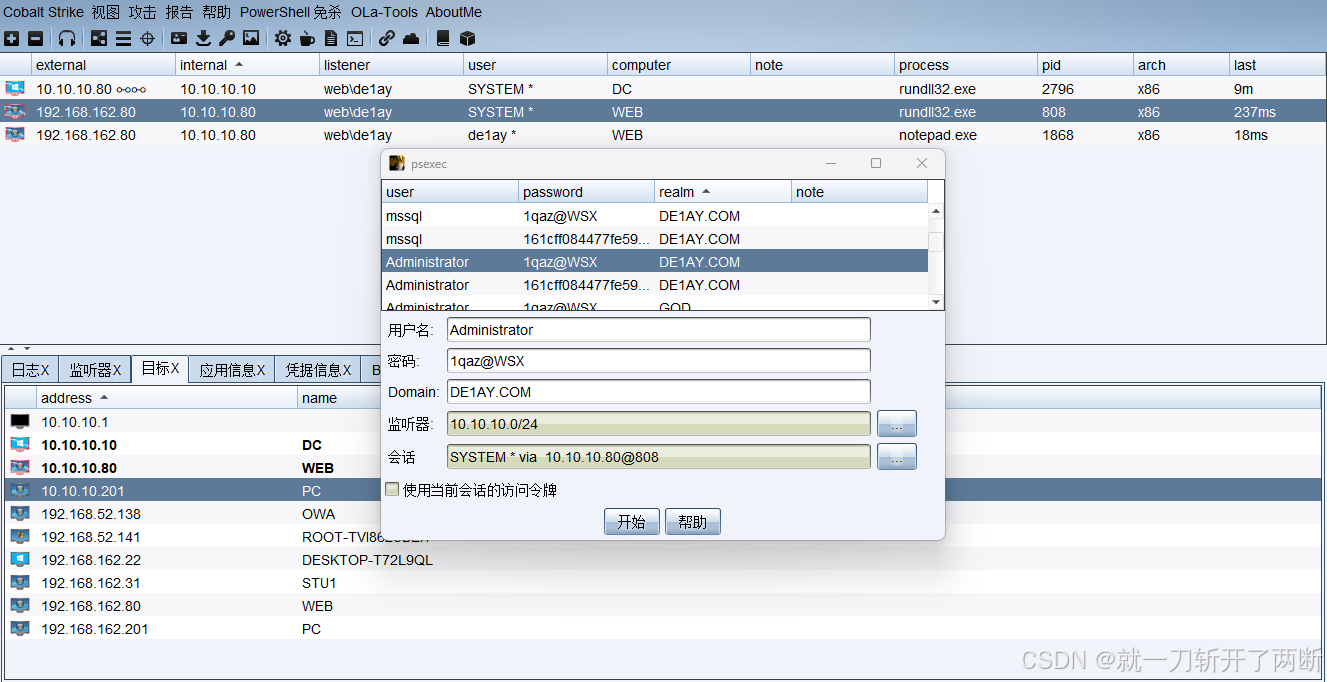Open the PowerShell 免杀 menu

pos(290,12)
